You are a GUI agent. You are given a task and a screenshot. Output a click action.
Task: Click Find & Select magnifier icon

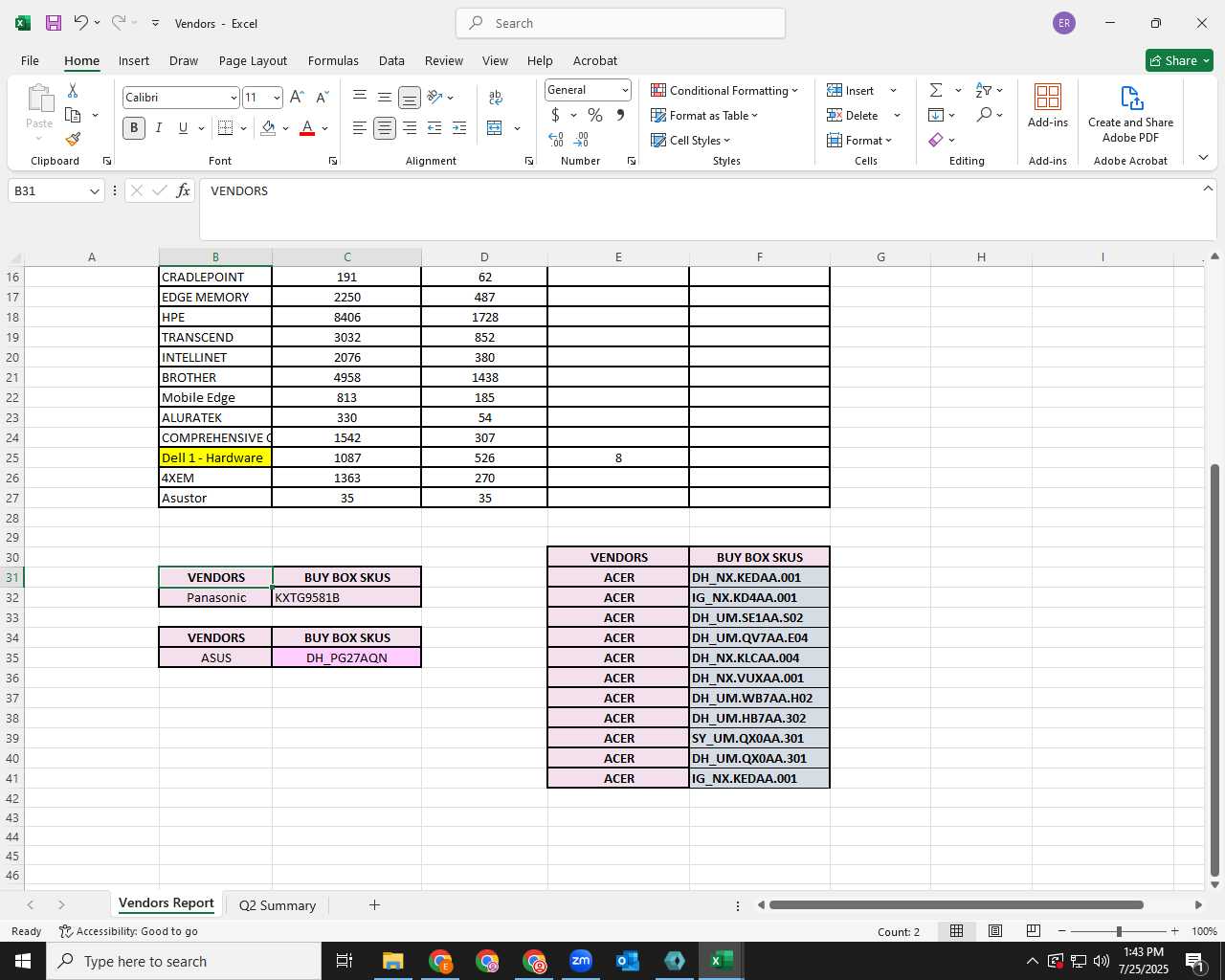[x=984, y=115]
